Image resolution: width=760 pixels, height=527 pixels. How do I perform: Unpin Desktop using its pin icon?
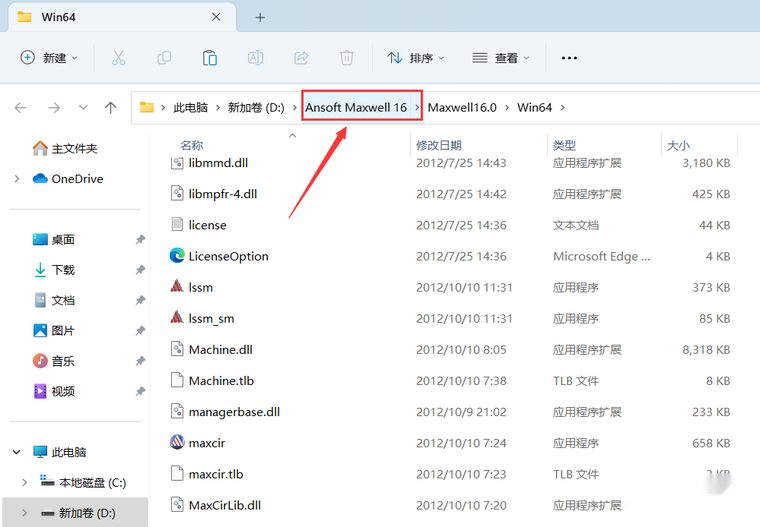click(x=140, y=240)
